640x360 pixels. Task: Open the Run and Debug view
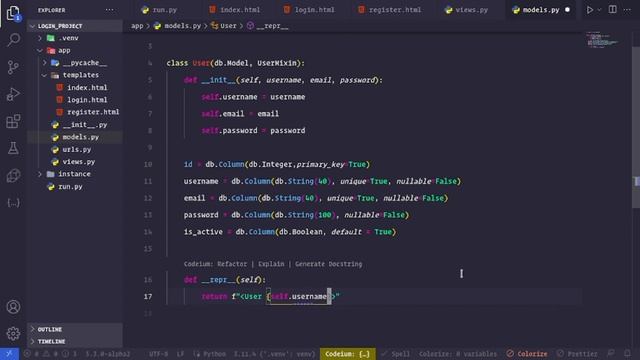[13, 94]
